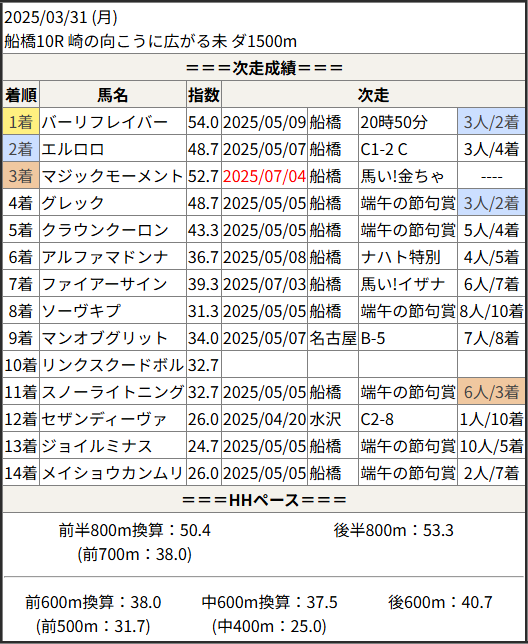The width and height of the screenshot is (528, 644).
Task: Click エルロロ's next race C1-2 C
Action: (x=384, y=150)
